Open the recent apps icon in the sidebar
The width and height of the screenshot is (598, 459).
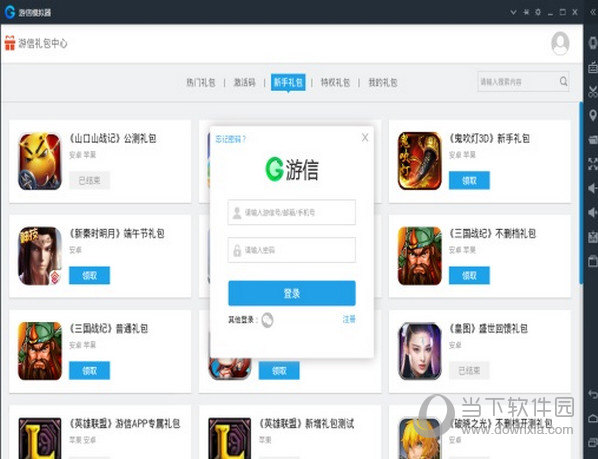593,442
